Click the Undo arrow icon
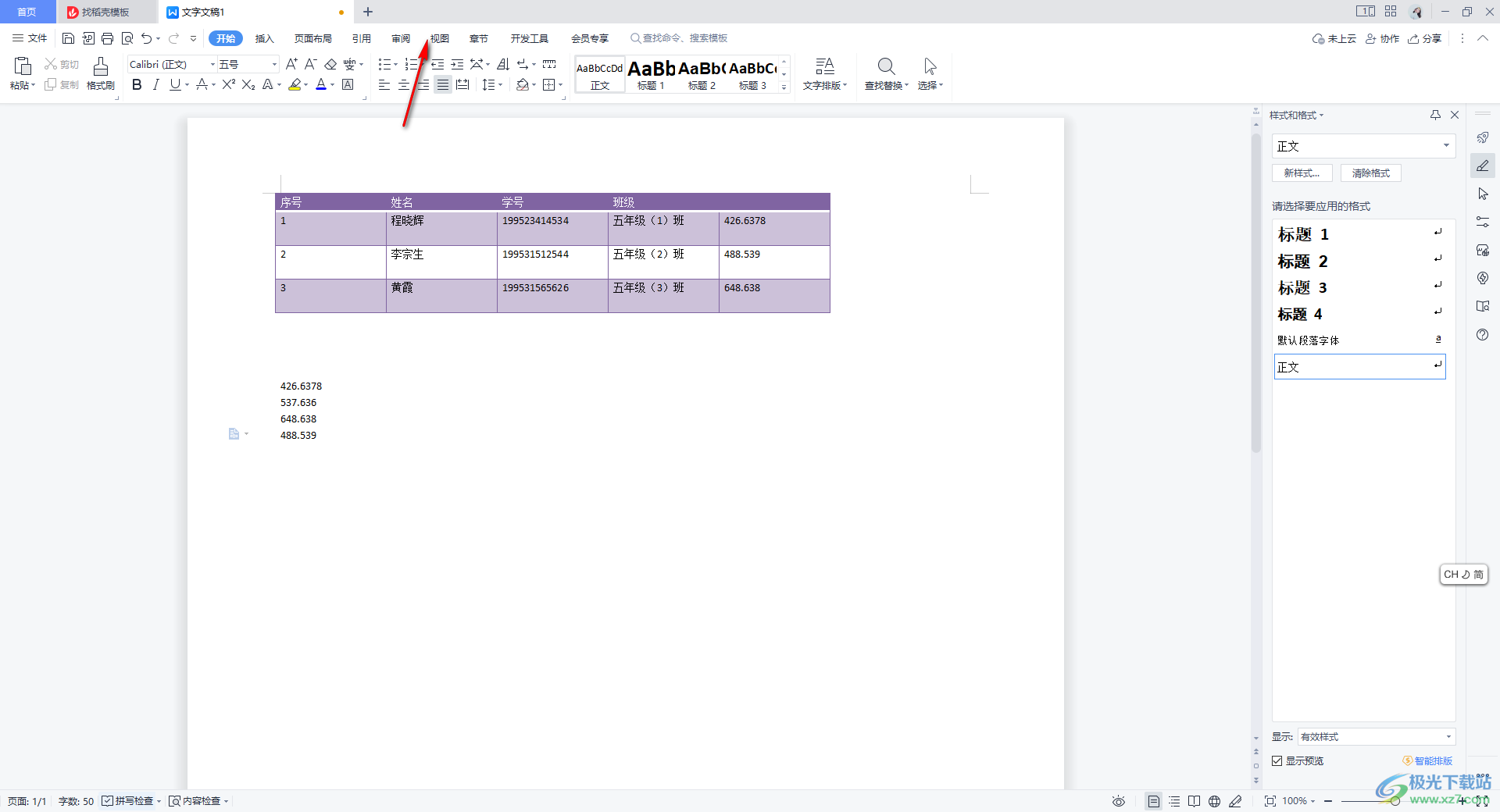Image resolution: width=1500 pixels, height=812 pixels. click(146, 38)
